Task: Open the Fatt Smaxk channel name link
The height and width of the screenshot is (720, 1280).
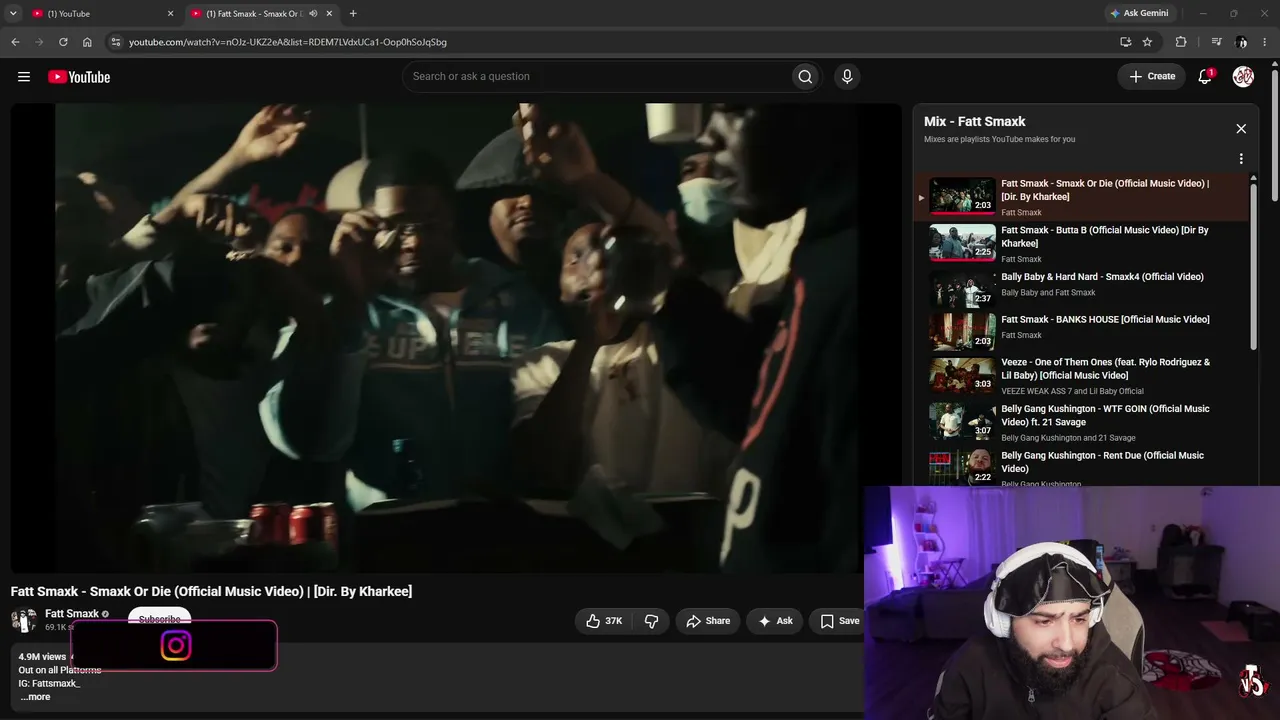Action: pyautogui.click(x=72, y=614)
